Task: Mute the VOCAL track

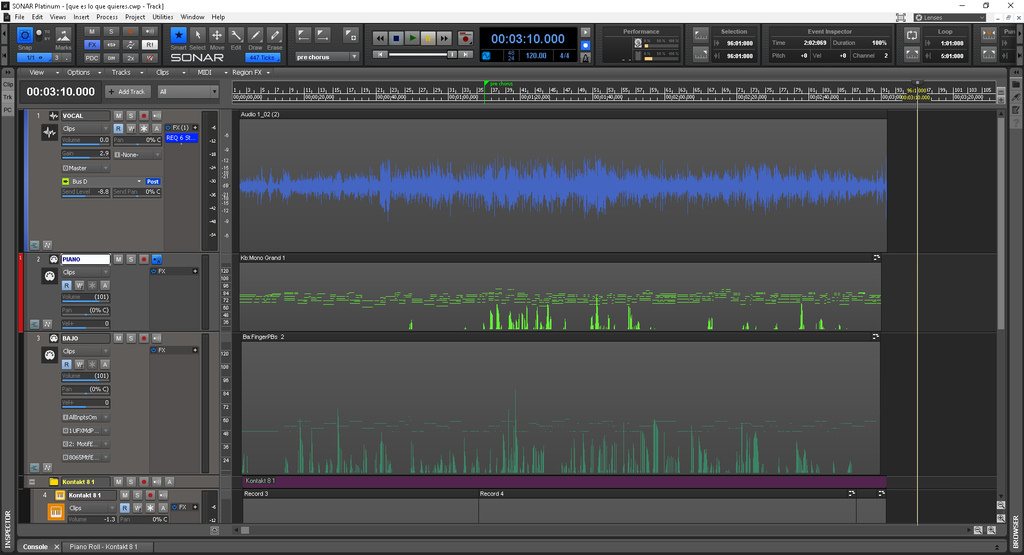Action: click(118, 116)
